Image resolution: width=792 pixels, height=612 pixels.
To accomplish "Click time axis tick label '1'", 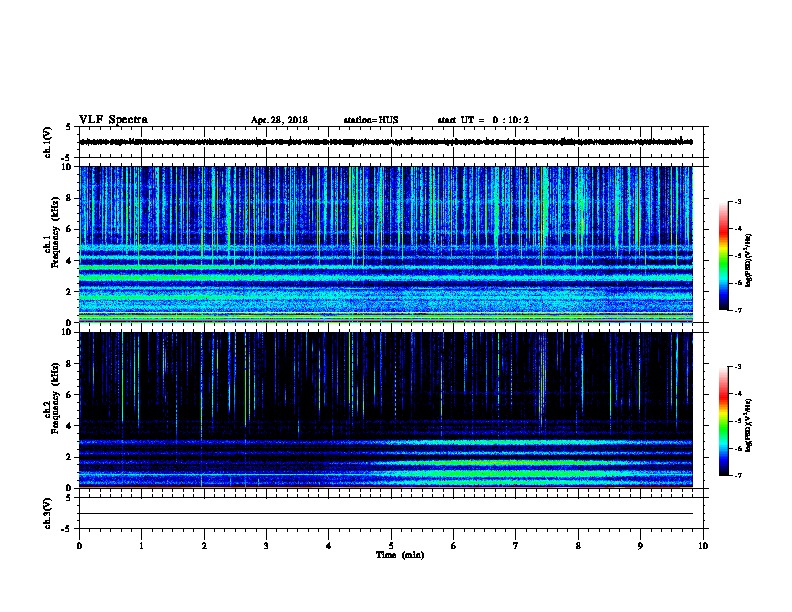I will coord(141,546).
